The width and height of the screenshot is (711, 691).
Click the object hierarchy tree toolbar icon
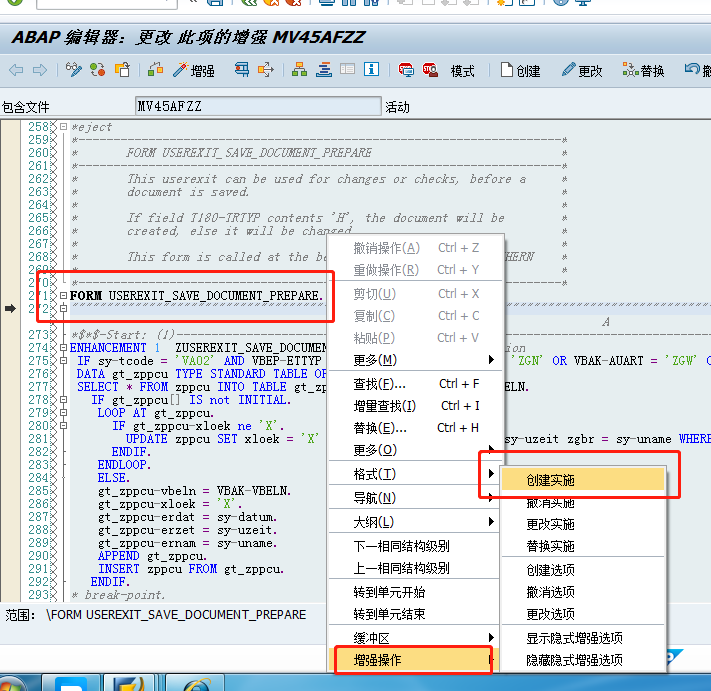click(x=299, y=70)
